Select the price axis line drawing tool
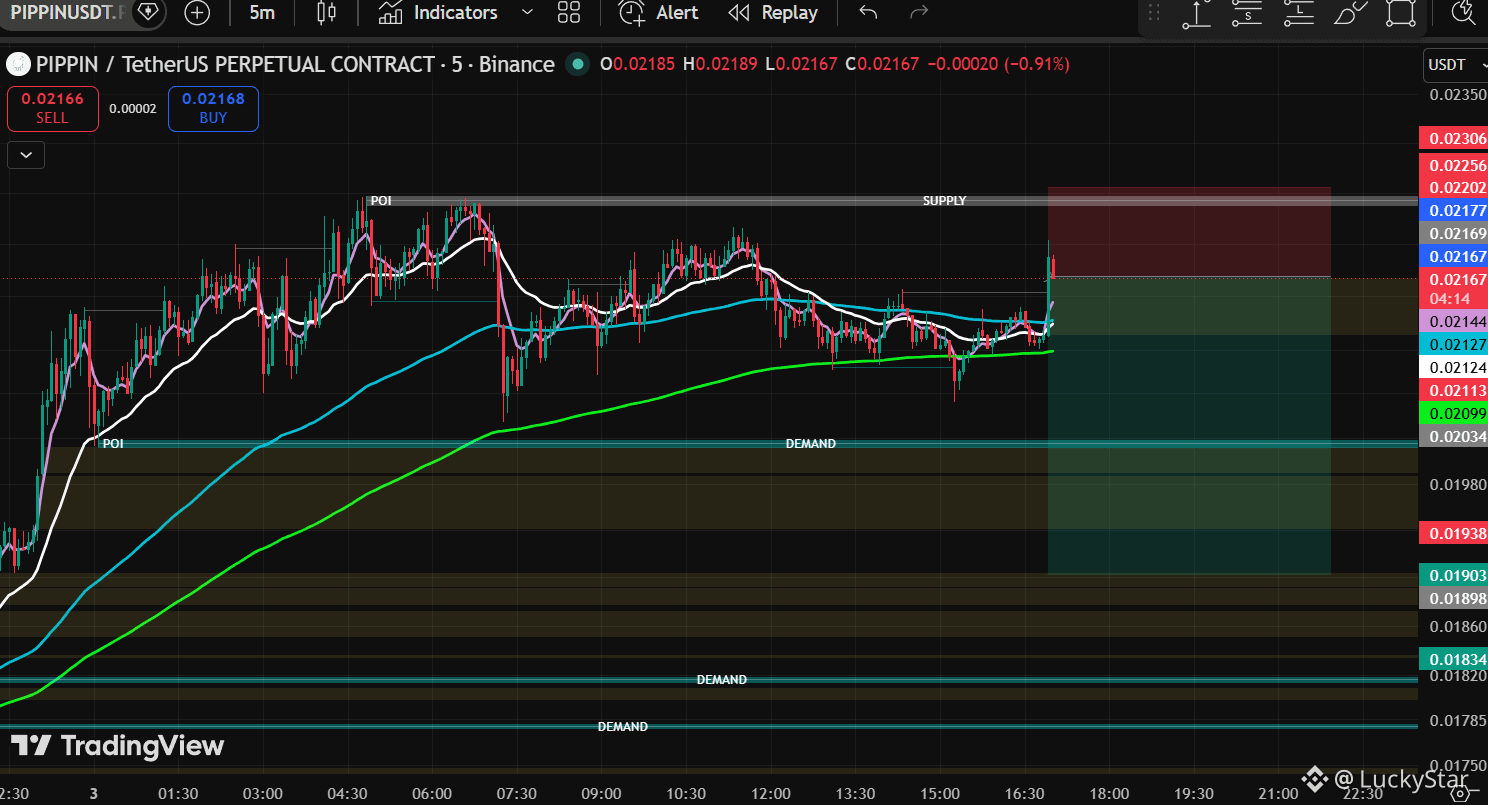This screenshot has width=1488, height=805. click(1197, 13)
